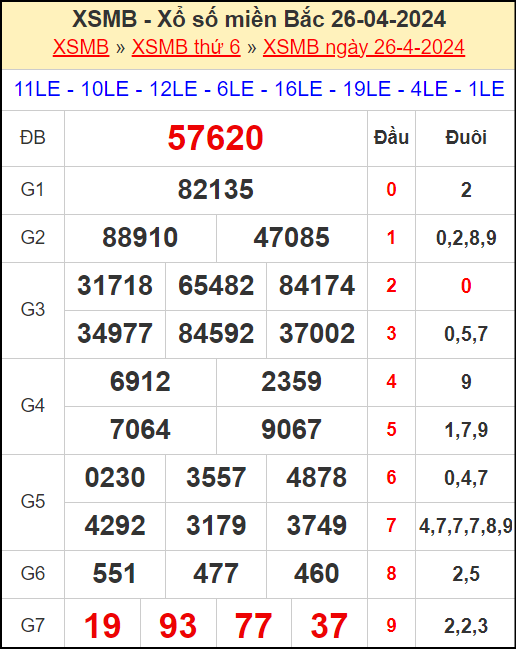Screen dimensions: 516x649
Task: Open XSMB ngày 26-4-2024 link
Action: pos(364,47)
